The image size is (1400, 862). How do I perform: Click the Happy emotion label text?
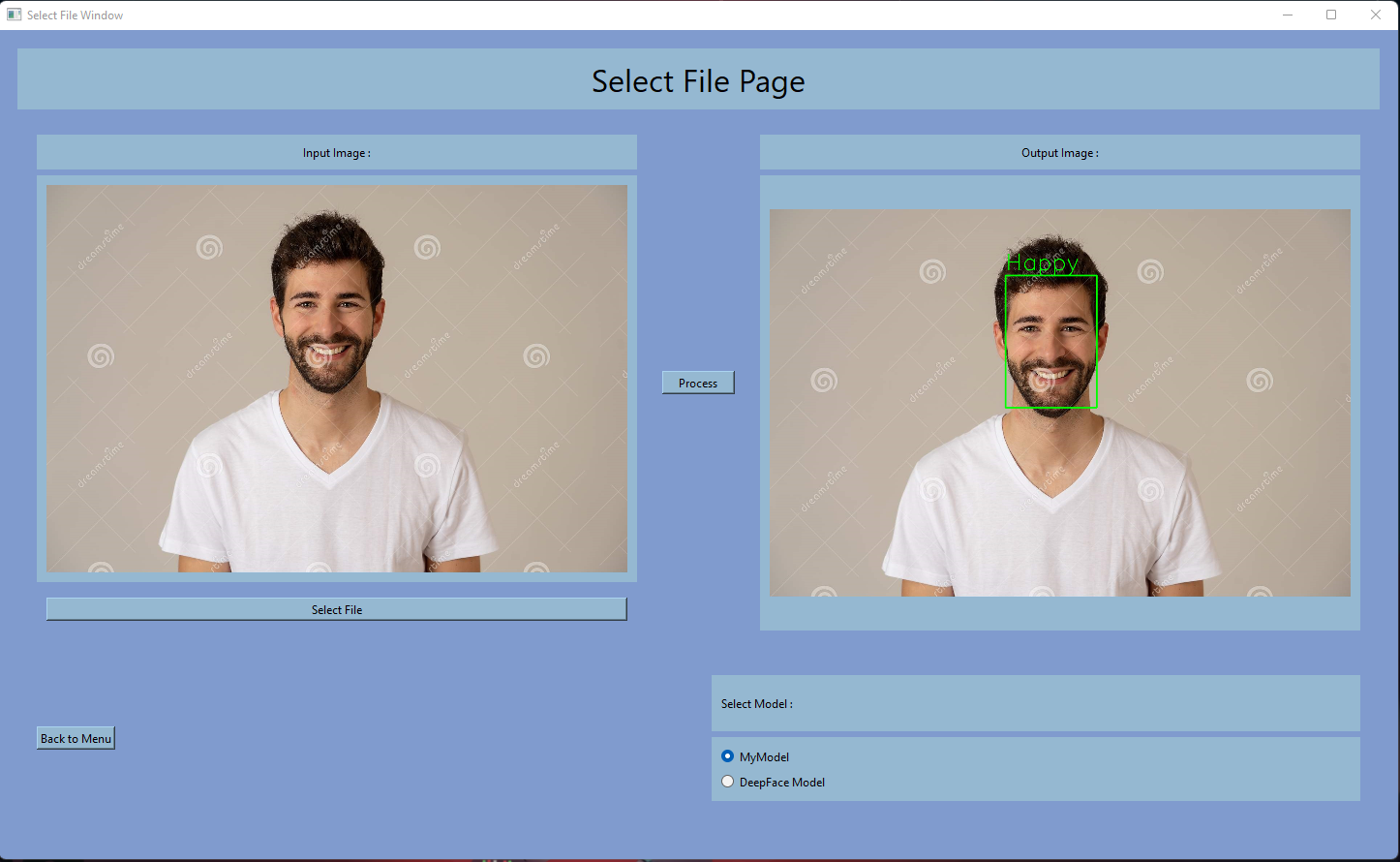pos(1045,262)
